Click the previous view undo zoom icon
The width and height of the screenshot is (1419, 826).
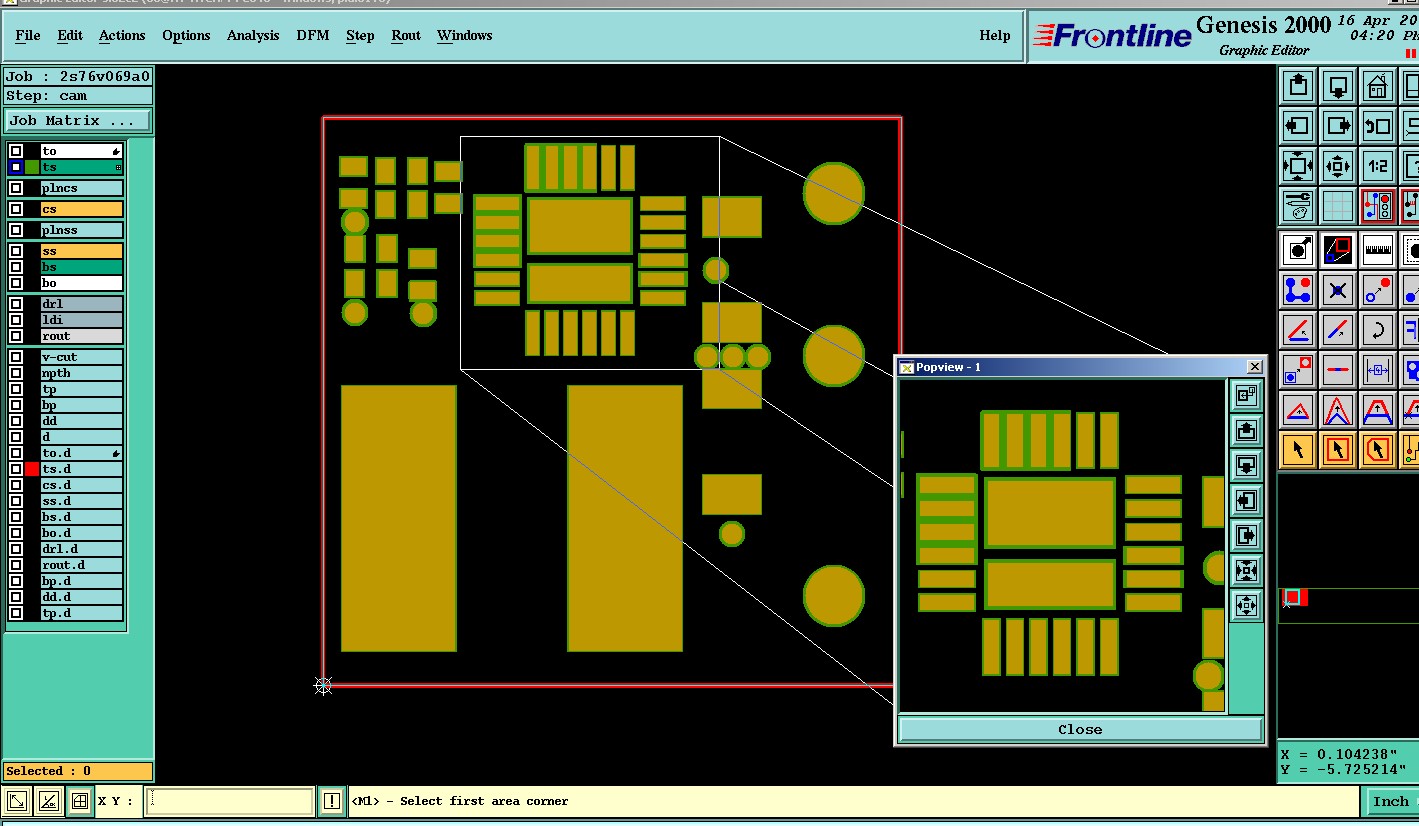coord(1378,126)
